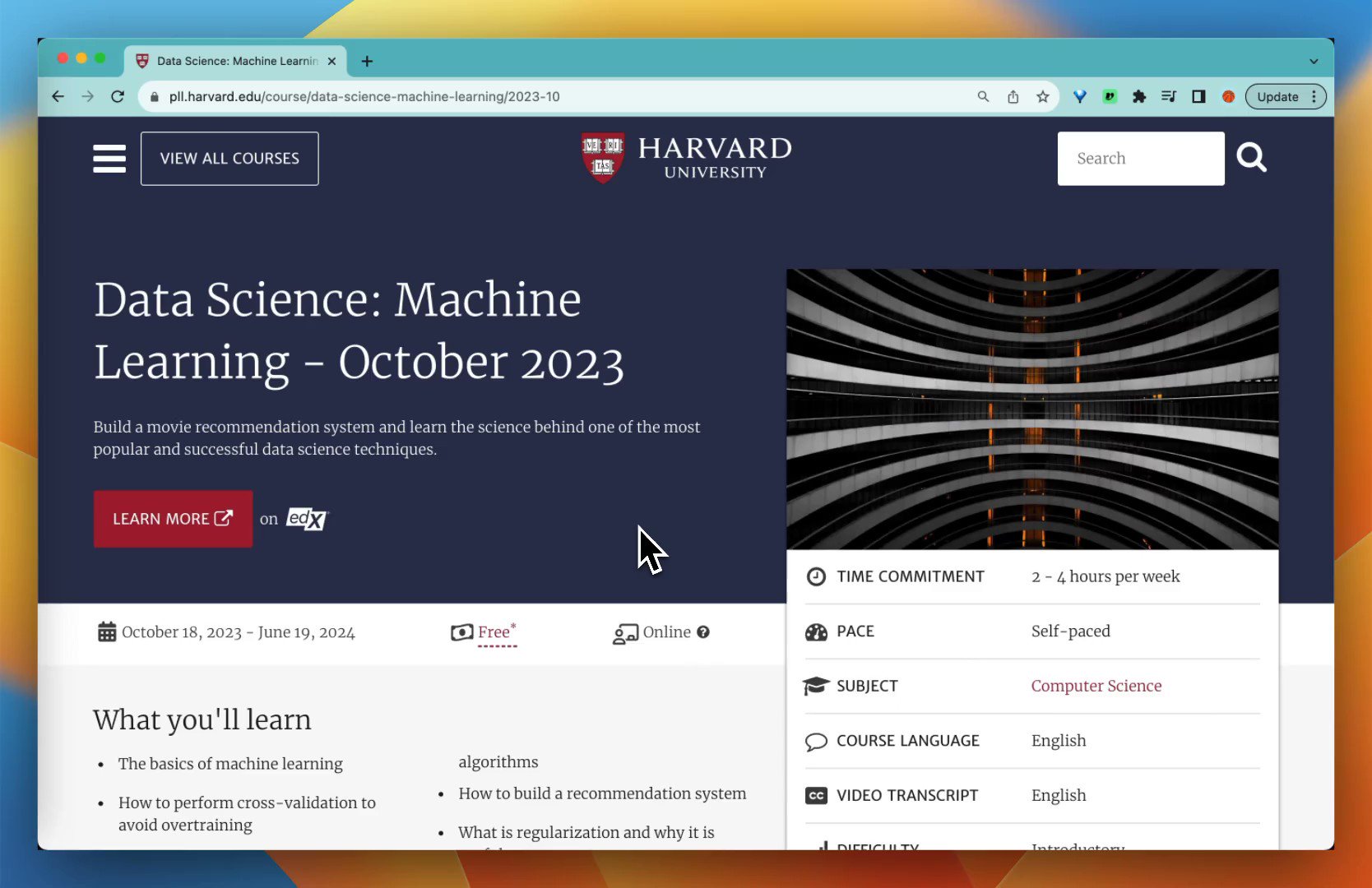1372x888 pixels.
Task: Click the course architecture image
Action: tap(1032, 409)
